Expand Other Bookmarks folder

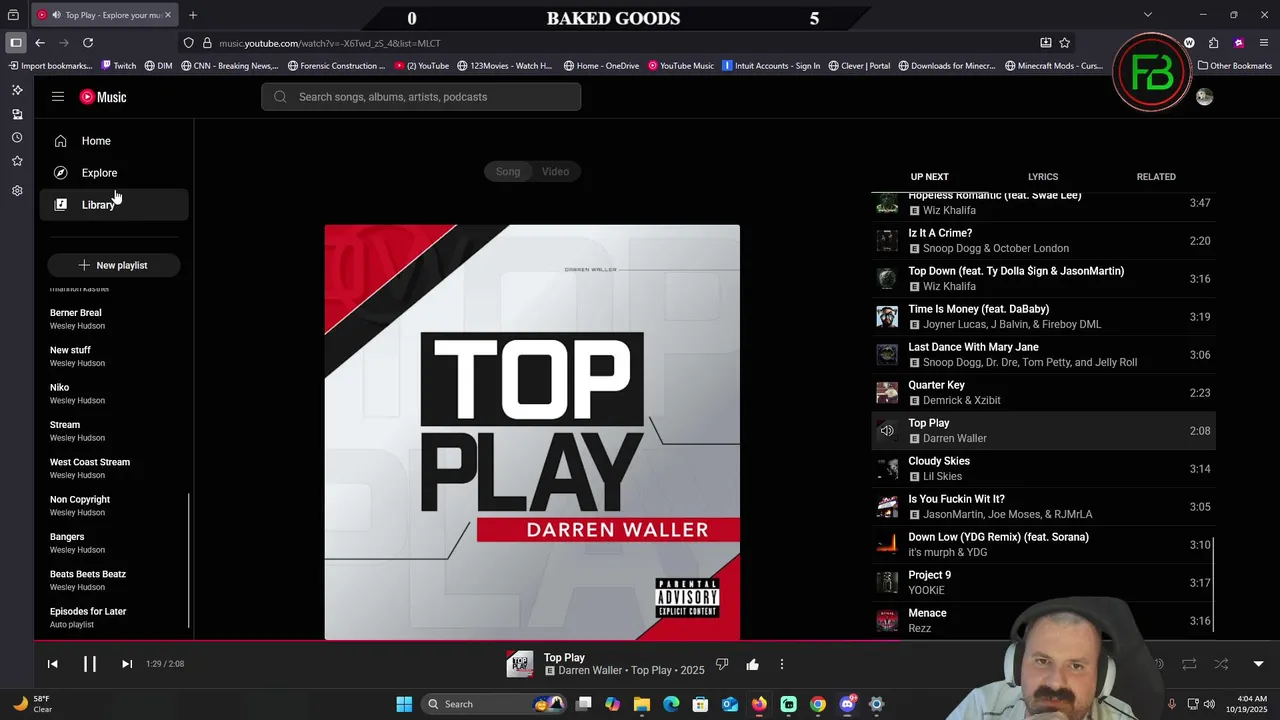1235,66
